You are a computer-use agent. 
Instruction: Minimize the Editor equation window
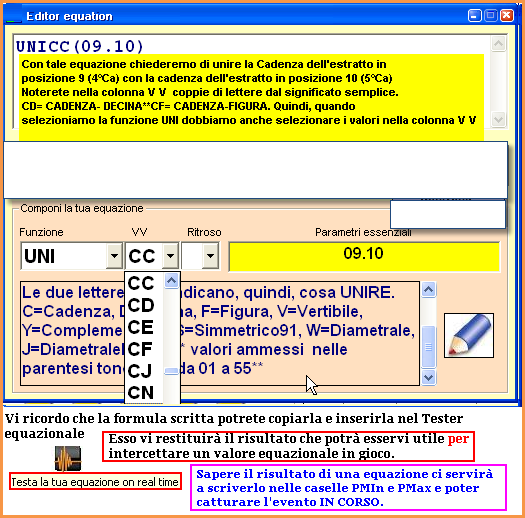[474, 16]
